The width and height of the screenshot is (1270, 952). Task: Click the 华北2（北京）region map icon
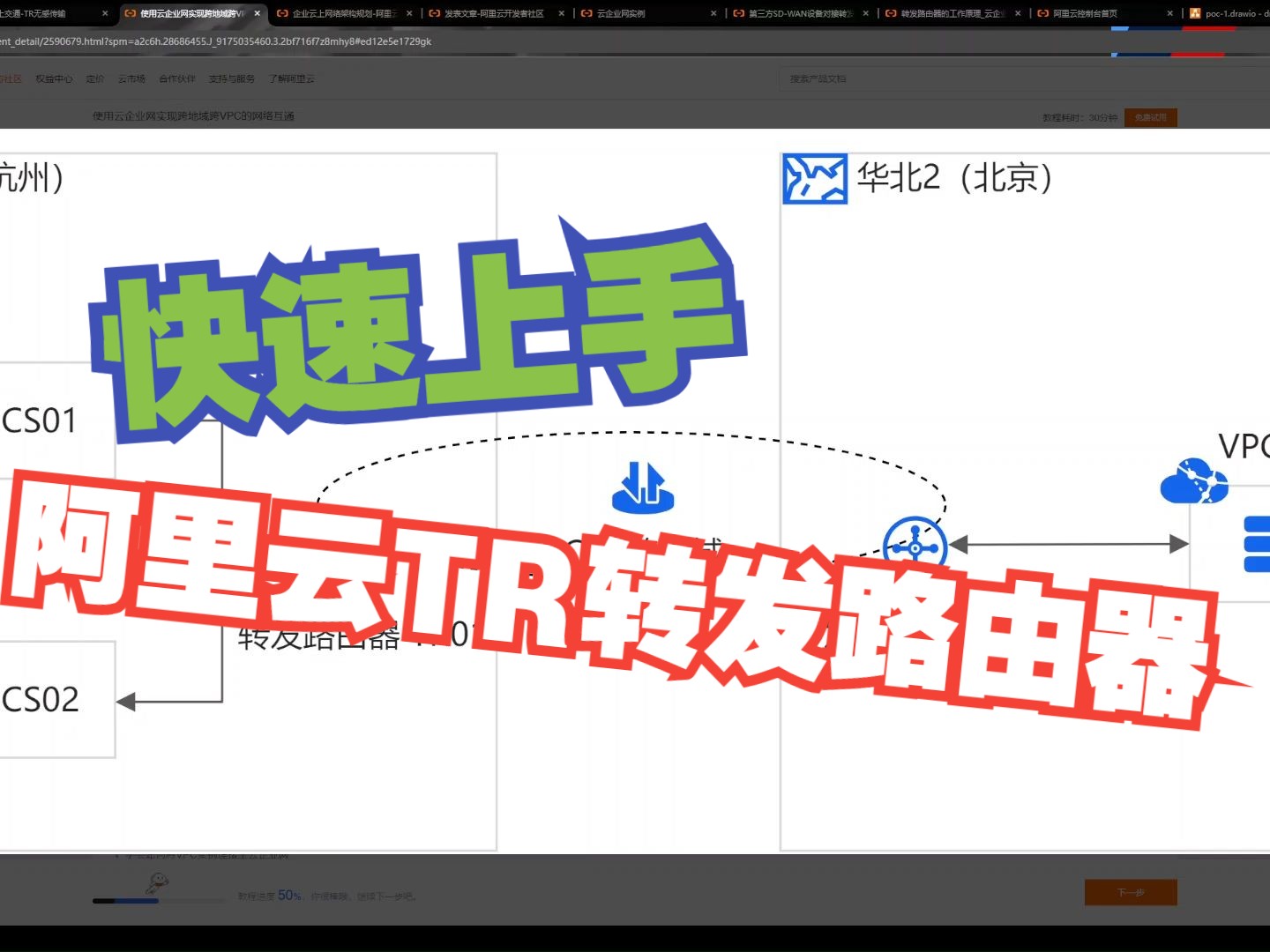tap(814, 177)
